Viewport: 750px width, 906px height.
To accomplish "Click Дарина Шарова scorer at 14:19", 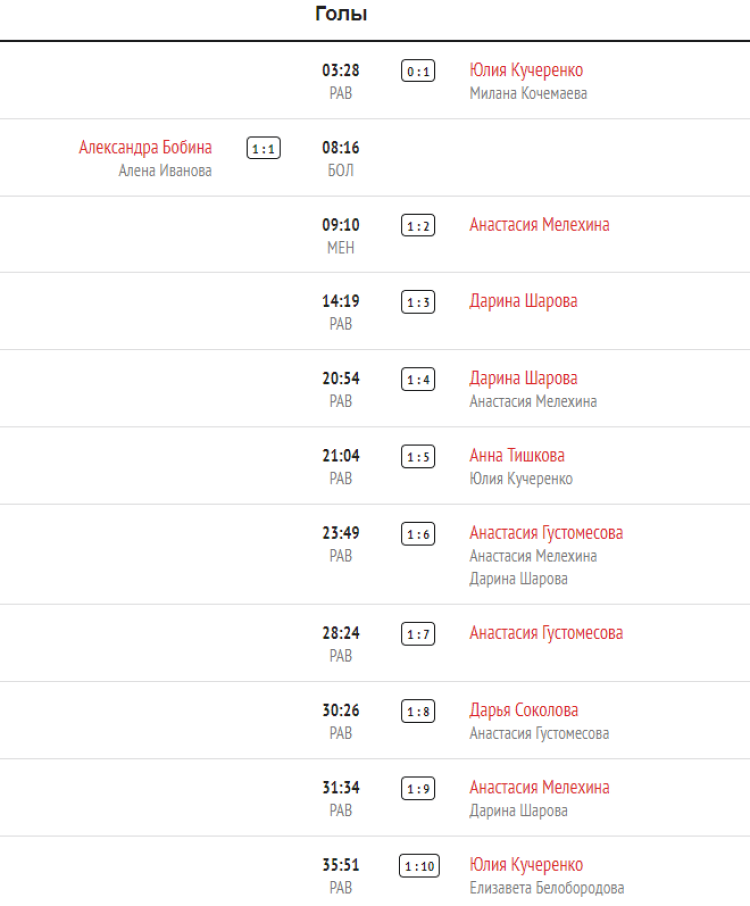I will coord(523,301).
